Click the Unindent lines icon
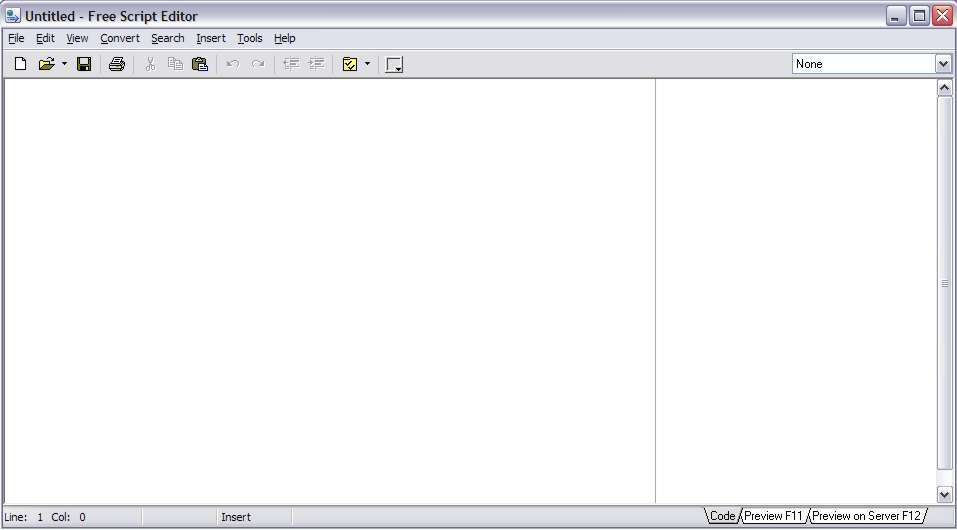This screenshot has width=957, height=530. pos(291,64)
